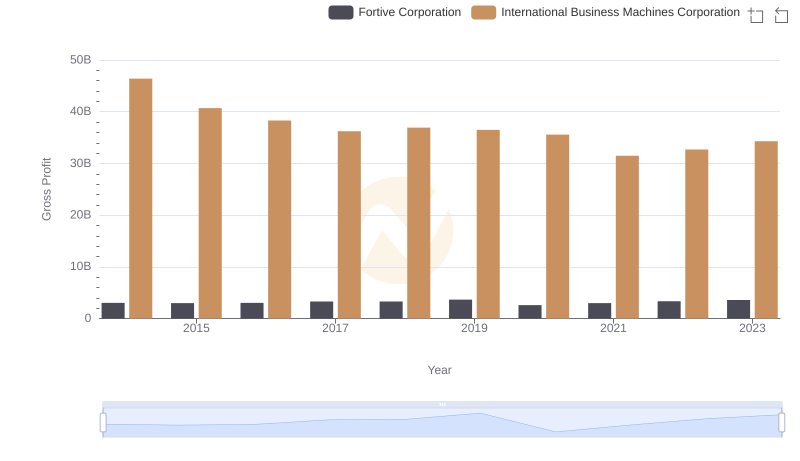Click the Gross Profit axis title
The width and height of the screenshot is (800, 461).
pos(46,189)
